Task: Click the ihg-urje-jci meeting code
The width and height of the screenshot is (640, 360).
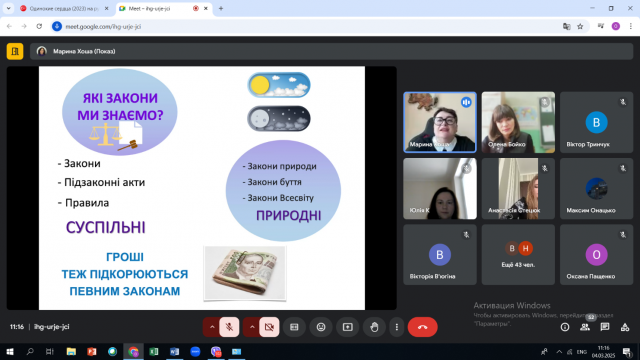Action: point(52,327)
